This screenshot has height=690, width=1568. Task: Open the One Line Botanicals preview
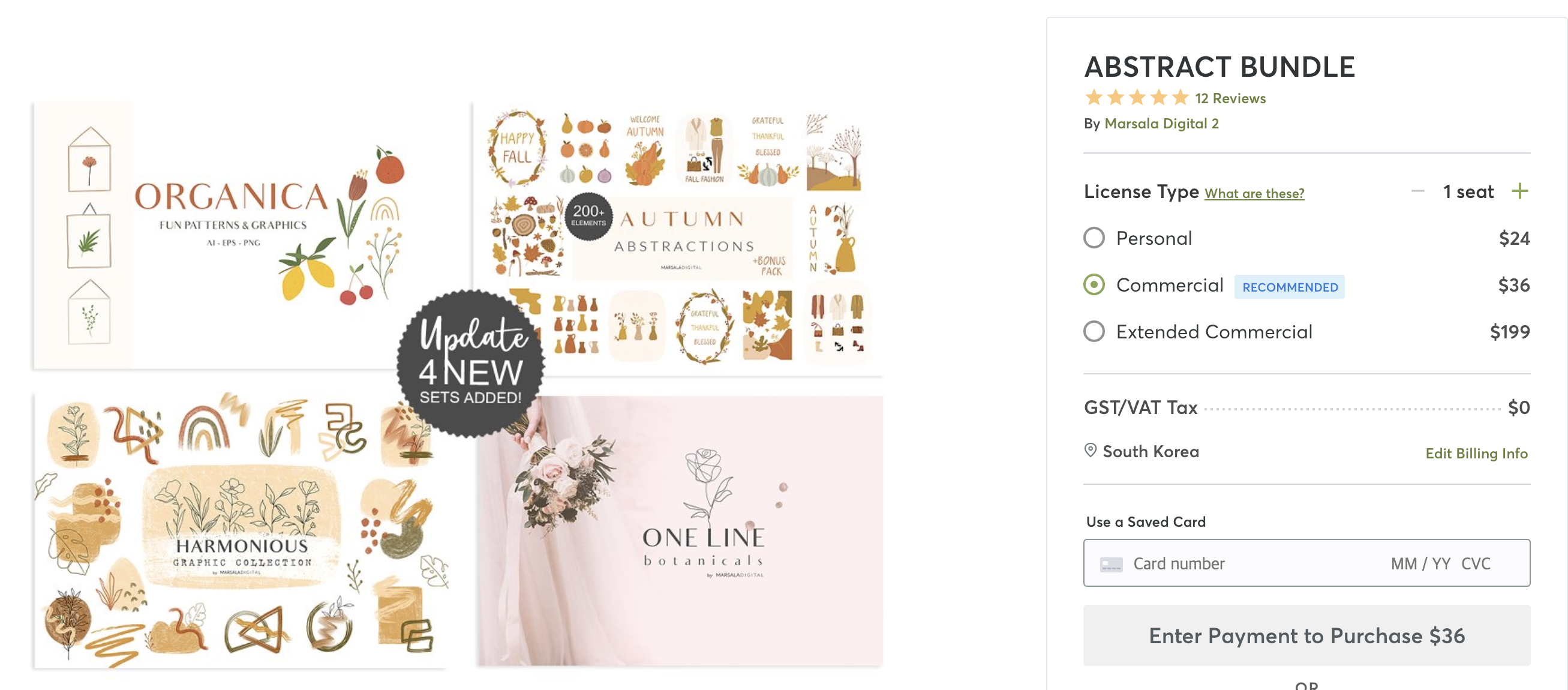(x=680, y=530)
